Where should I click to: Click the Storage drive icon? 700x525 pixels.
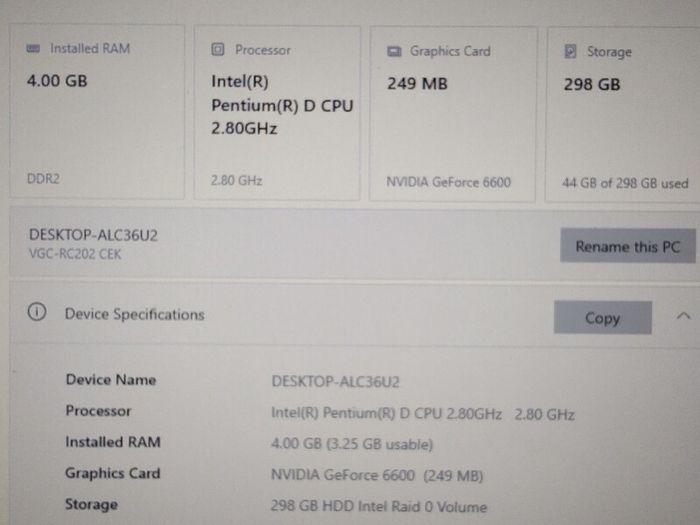pos(570,51)
